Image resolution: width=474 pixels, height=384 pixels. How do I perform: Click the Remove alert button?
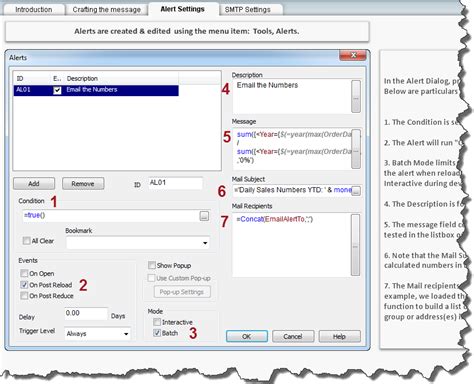coord(83,184)
